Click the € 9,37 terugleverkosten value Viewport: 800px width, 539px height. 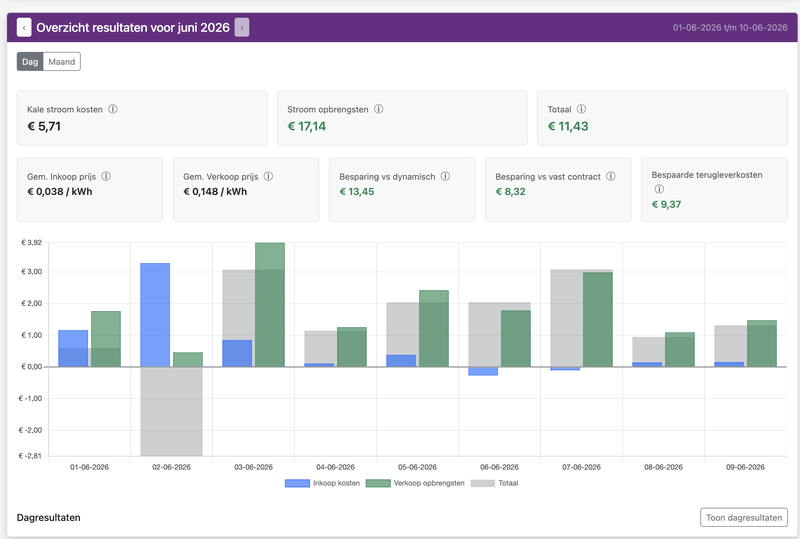coord(666,205)
